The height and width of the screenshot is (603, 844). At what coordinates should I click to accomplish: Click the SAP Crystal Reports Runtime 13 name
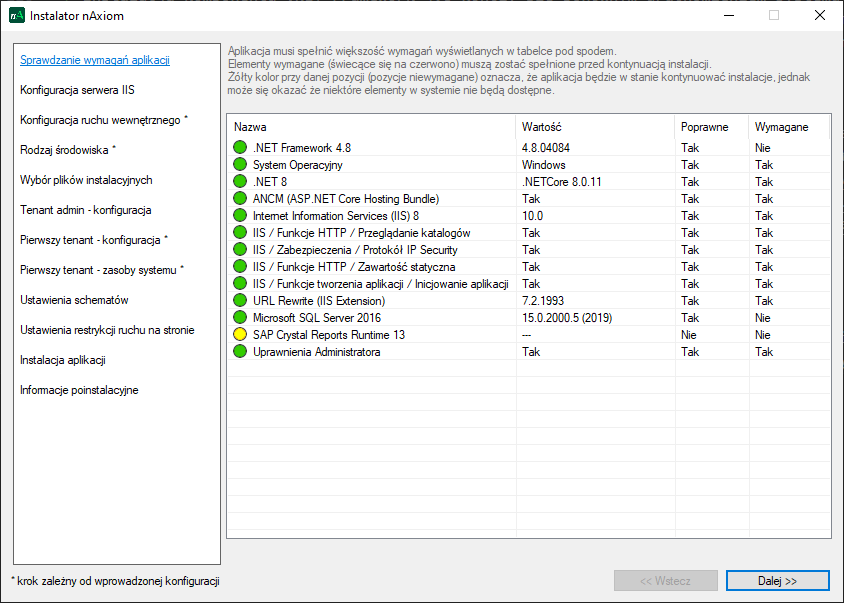[x=329, y=335]
